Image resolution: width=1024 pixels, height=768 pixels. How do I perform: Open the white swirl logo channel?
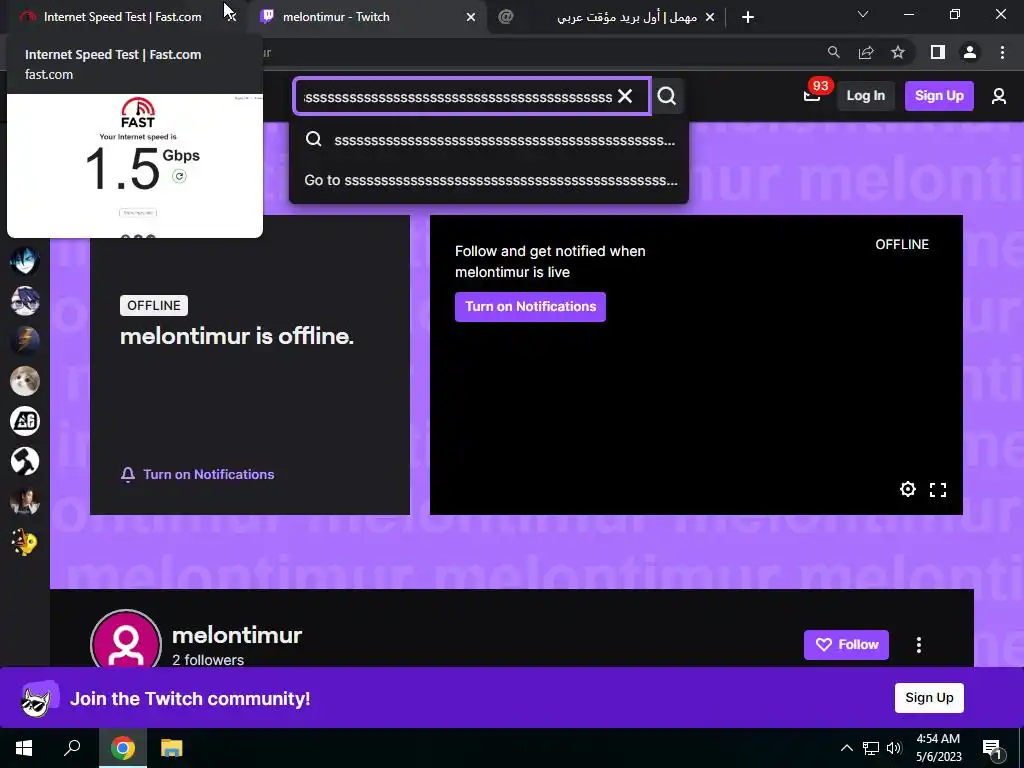tap(25, 461)
